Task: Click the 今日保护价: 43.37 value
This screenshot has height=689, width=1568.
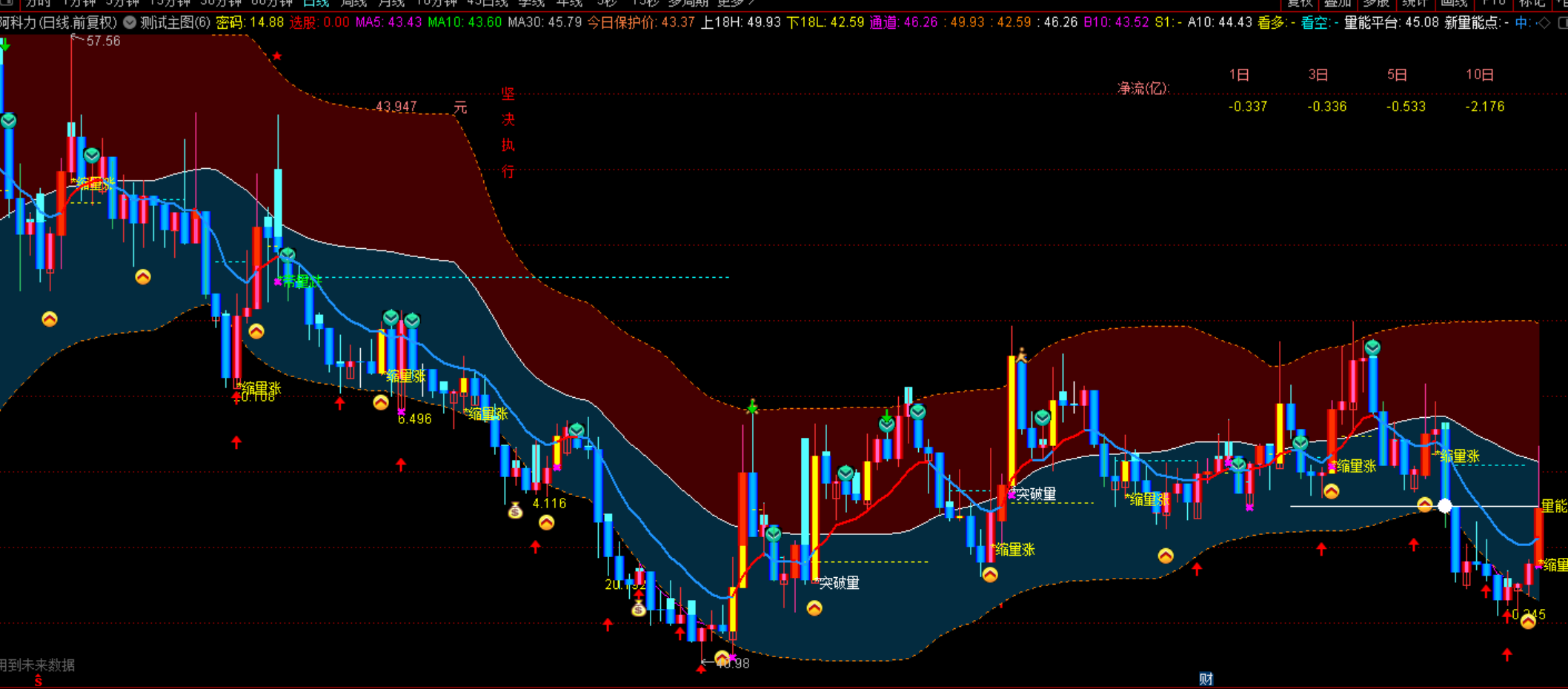Action: [641, 22]
